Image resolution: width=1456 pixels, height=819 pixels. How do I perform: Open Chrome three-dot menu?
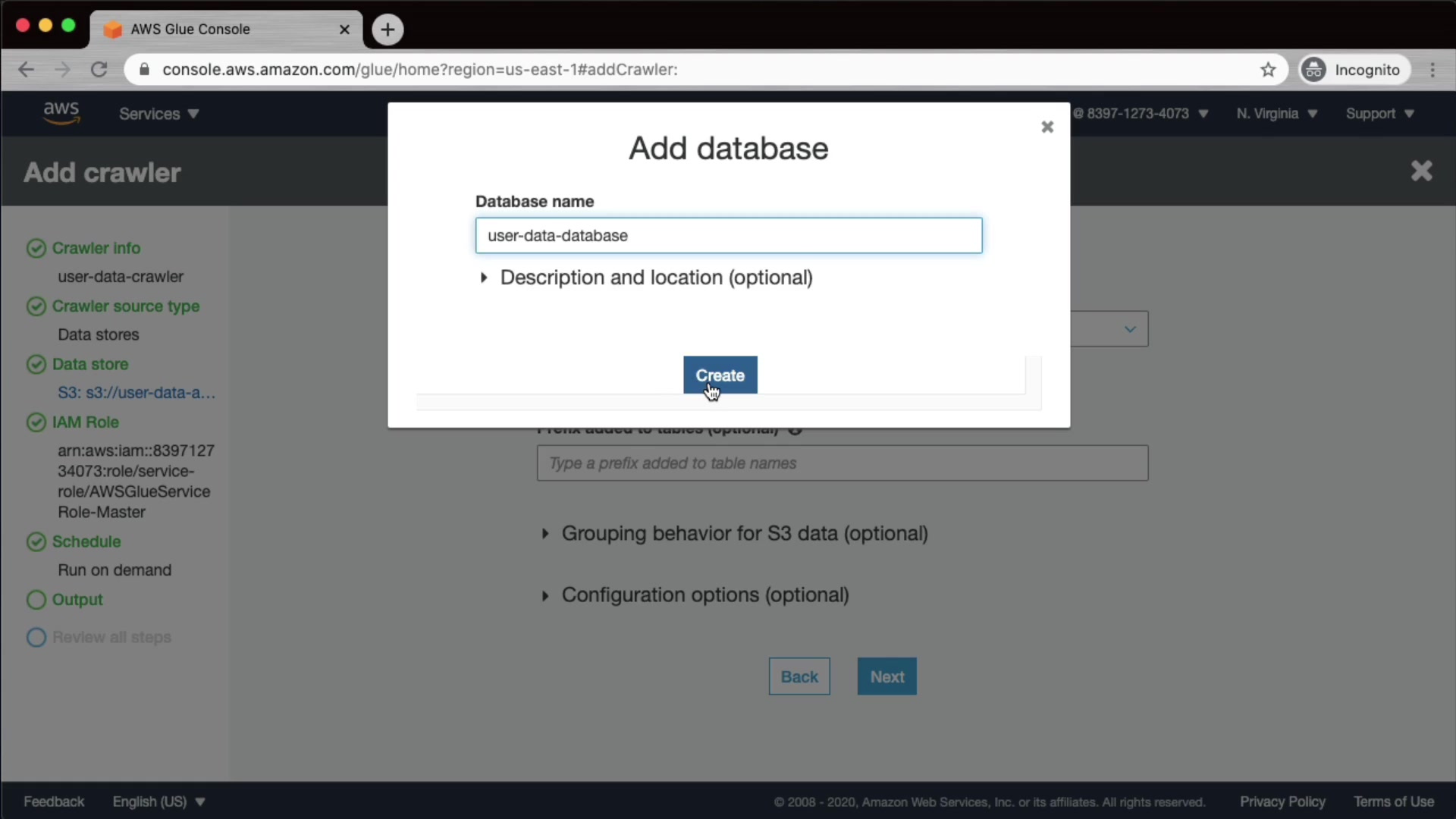coord(1432,70)
